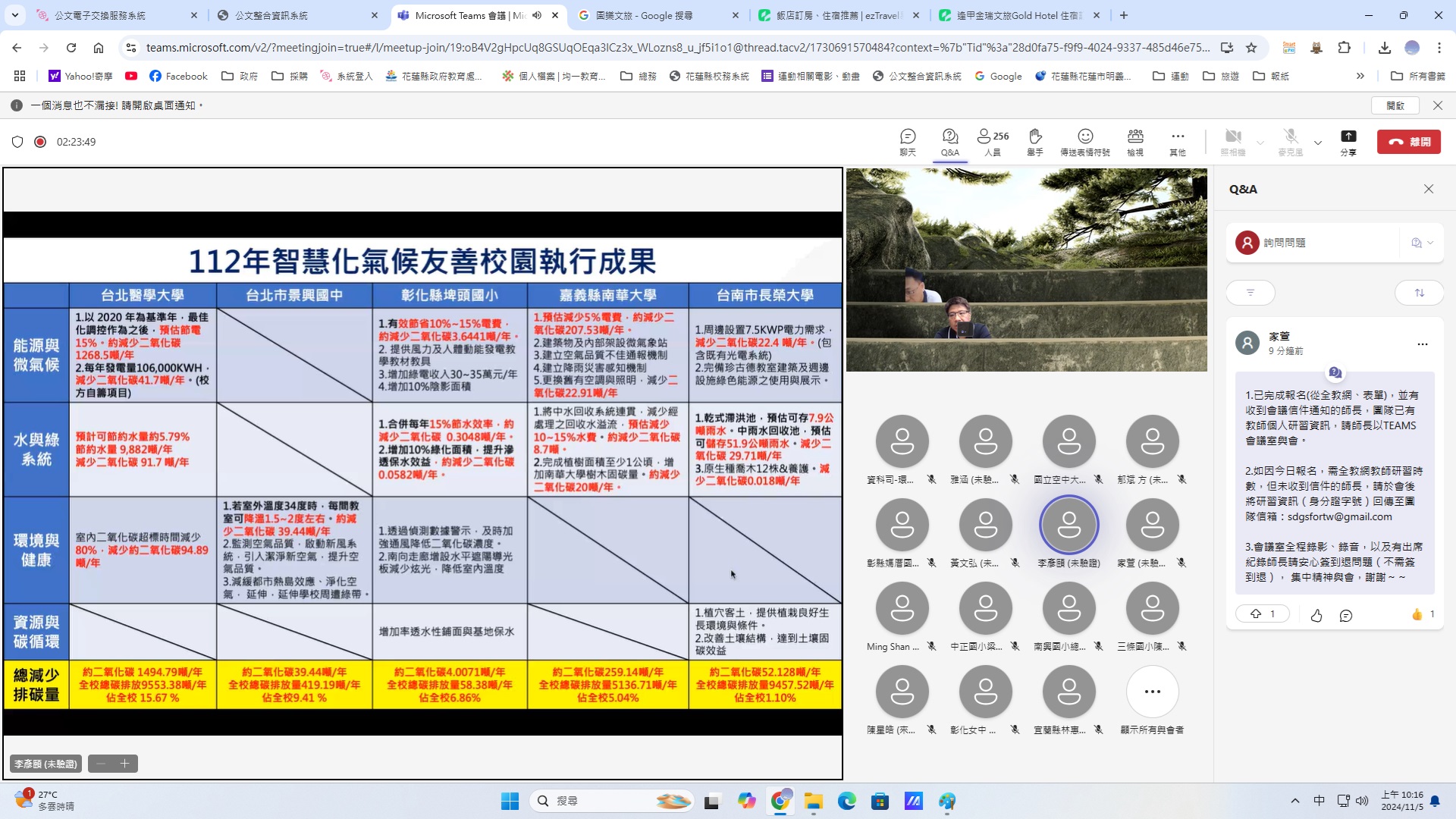Open the send reactions emoji menu
This screenshot has height=819, width=1456.
point(1084,142)
